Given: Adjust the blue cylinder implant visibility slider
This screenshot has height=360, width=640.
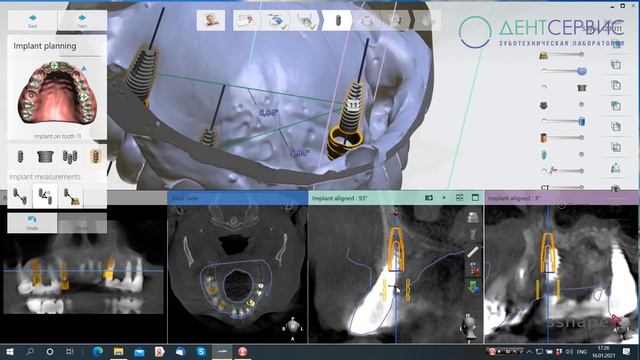Looking at the screenshot, I should [563, 121].
